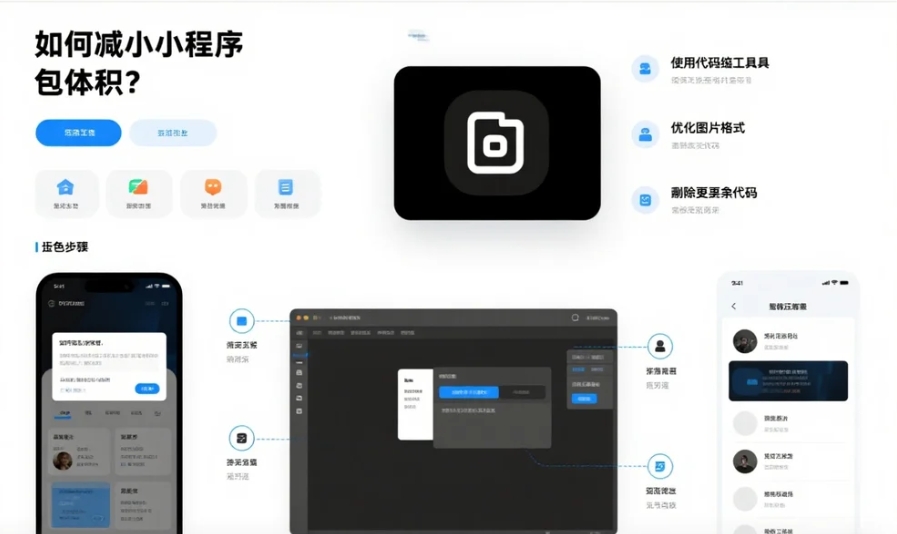Image resolution: width=897 pixels, height=534 pixels.
Task: Click the small blue button in desktop right panel
Action: pos(583,399)
